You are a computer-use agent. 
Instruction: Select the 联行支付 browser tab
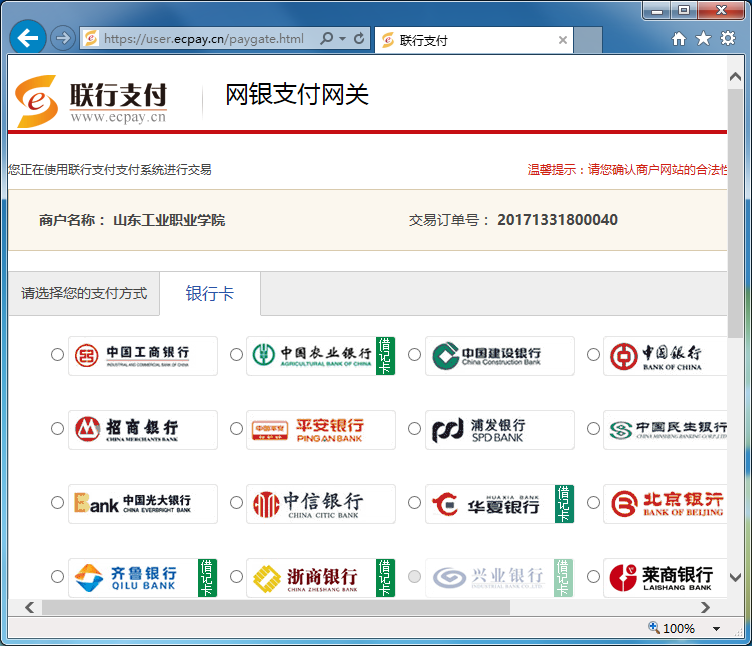pos(470,40)
